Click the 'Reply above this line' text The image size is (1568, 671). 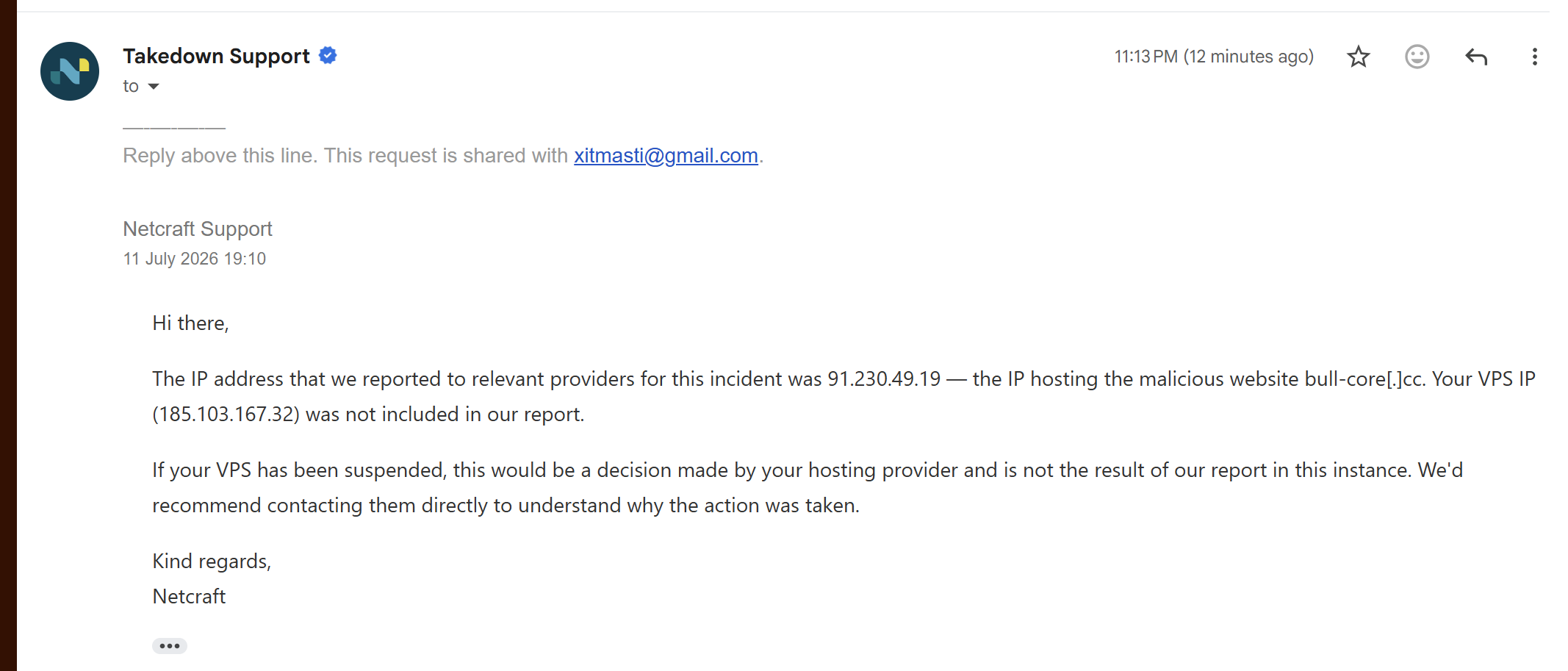[x=220, y=156]
